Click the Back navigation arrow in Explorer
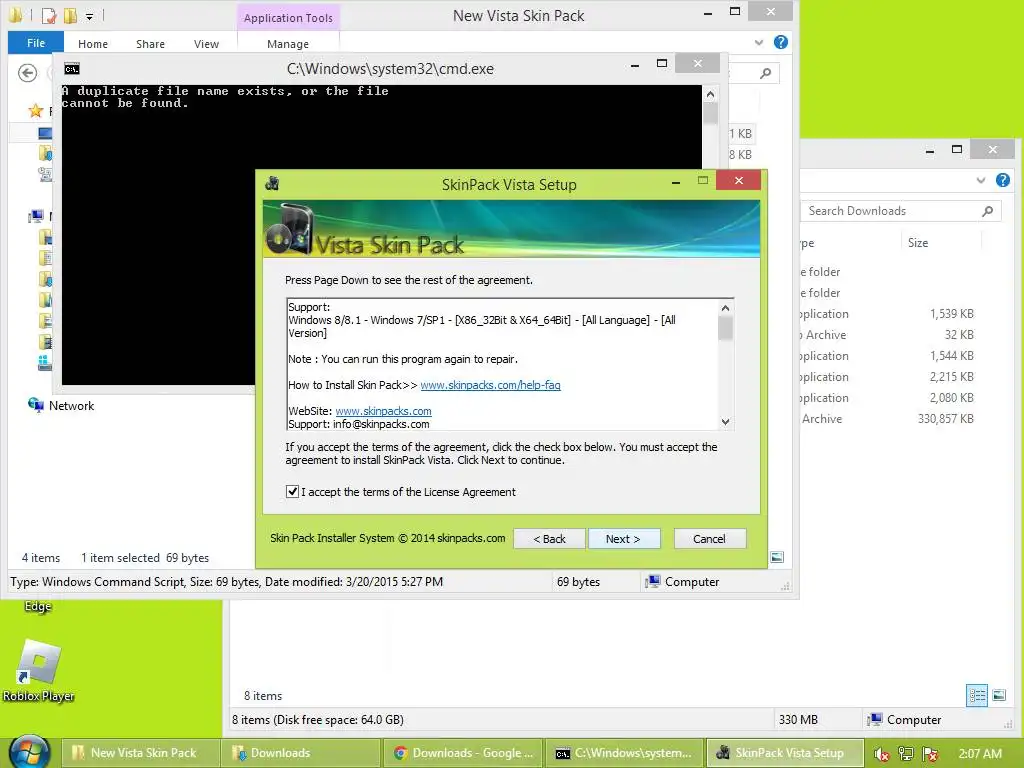 coord(27,72)
